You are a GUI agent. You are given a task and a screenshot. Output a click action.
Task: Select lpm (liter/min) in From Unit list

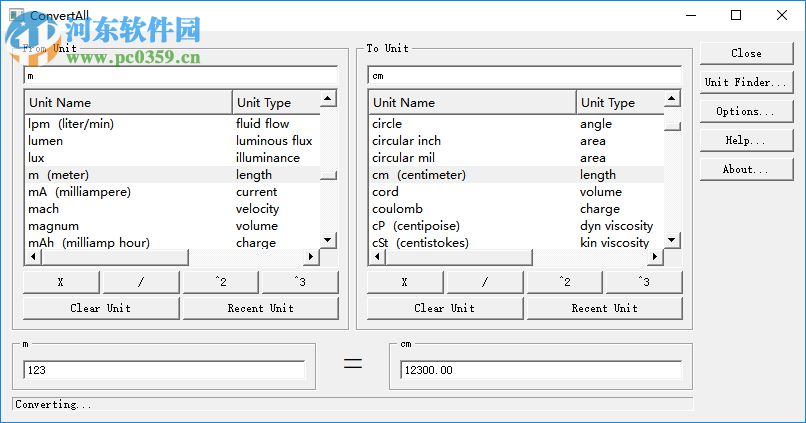click(172, 124)
